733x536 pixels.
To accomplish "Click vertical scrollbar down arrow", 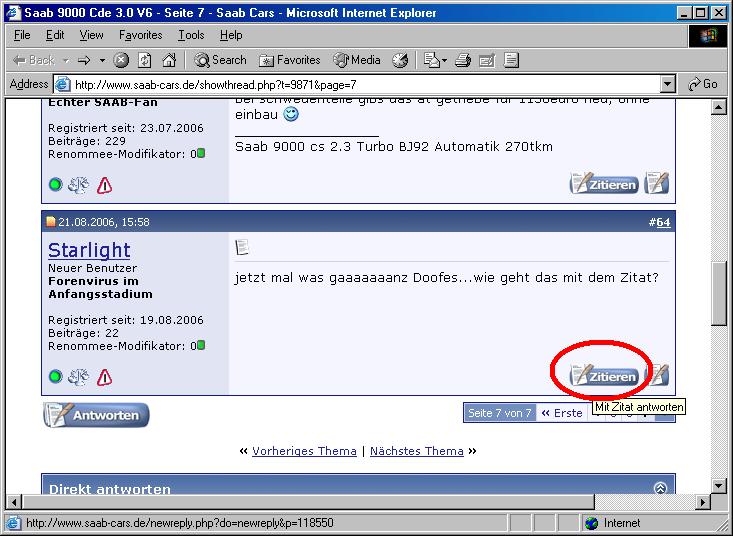I will 719,486.
